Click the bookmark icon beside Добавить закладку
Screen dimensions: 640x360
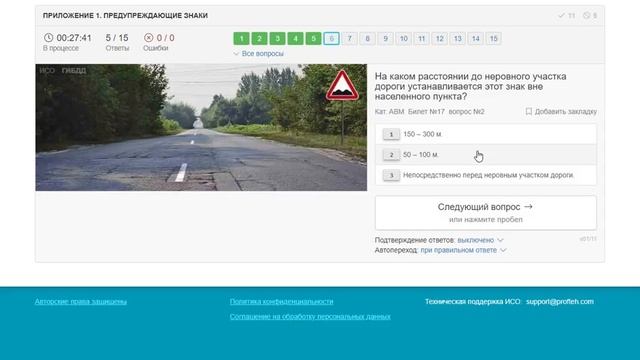point(529,111)
